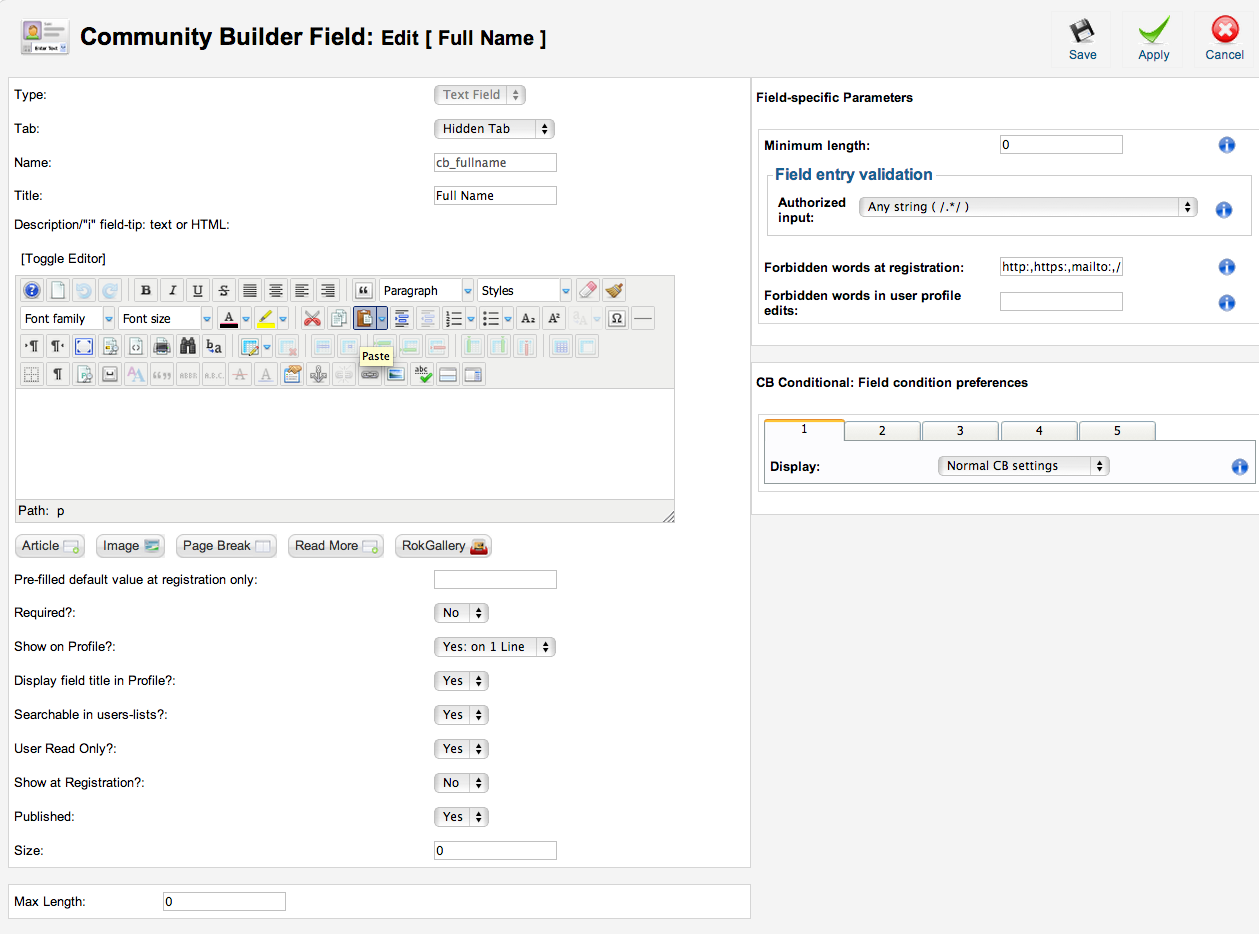Open the Font family dropdown
The height and width of the screenshot is (934, 1259).
coord(68,318)
